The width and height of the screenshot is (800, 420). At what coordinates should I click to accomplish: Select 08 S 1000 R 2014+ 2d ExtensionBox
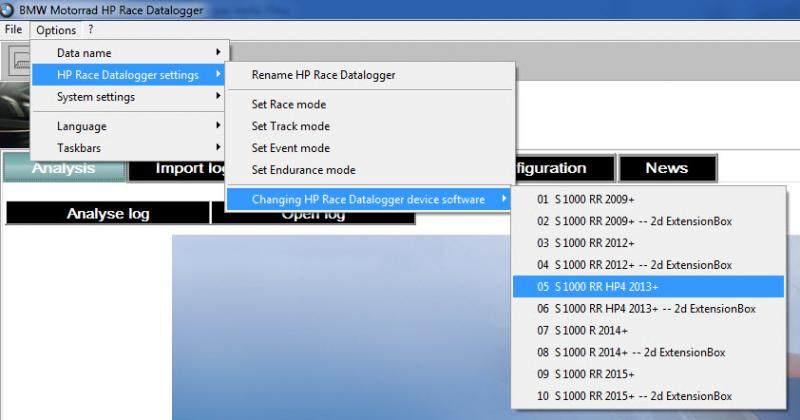coord(648,352)
